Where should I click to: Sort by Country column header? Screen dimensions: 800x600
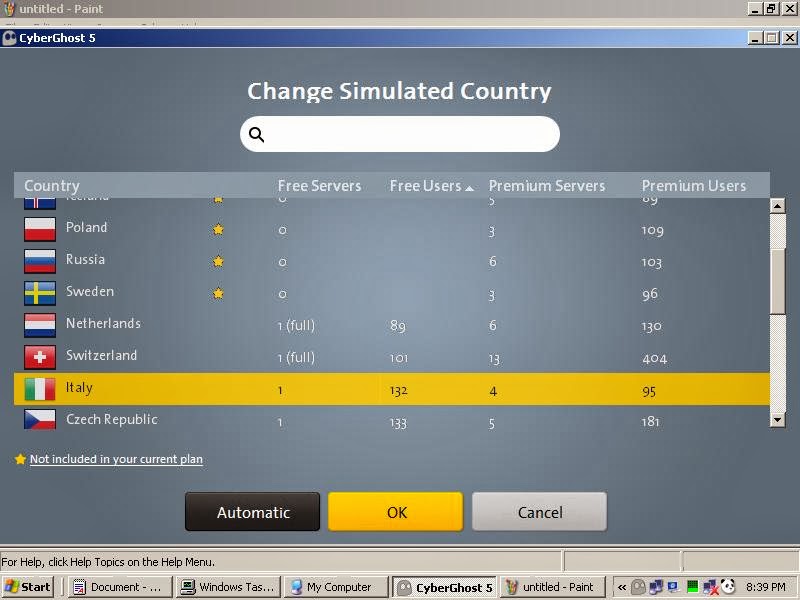pos(52,186)
